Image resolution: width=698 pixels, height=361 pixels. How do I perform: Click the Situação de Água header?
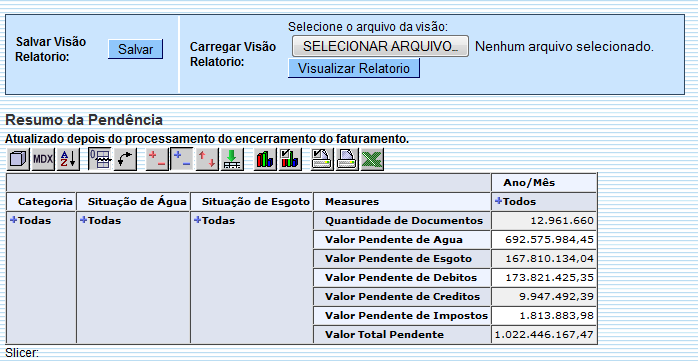click(134, 202)
